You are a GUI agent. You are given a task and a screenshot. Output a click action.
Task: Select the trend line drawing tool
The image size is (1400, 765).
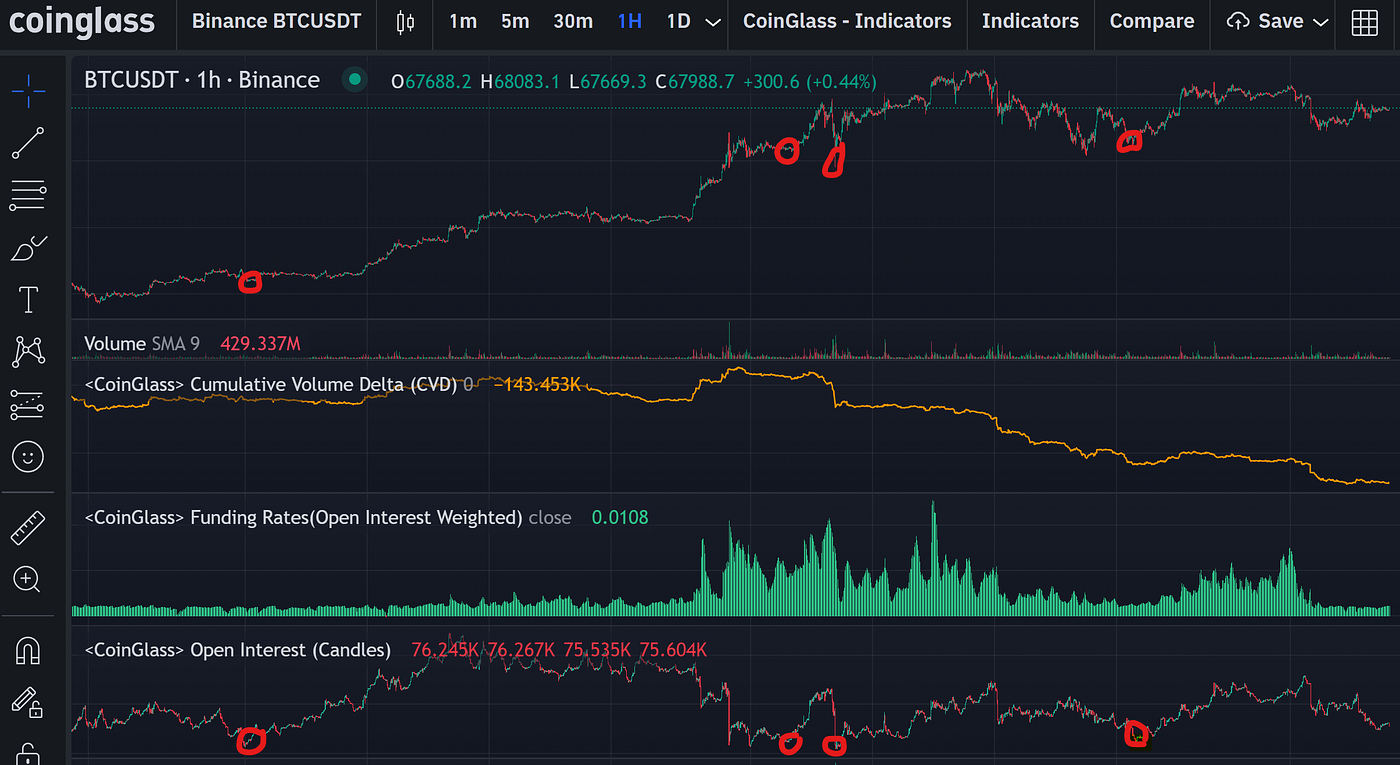(x=28, y=143)
